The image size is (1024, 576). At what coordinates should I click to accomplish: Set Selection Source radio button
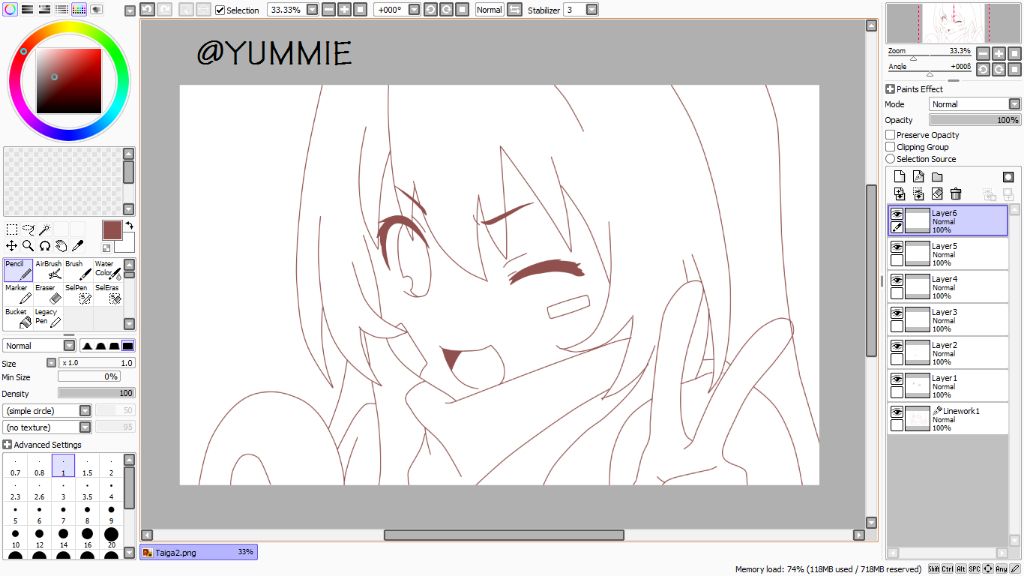click(890, 158)
